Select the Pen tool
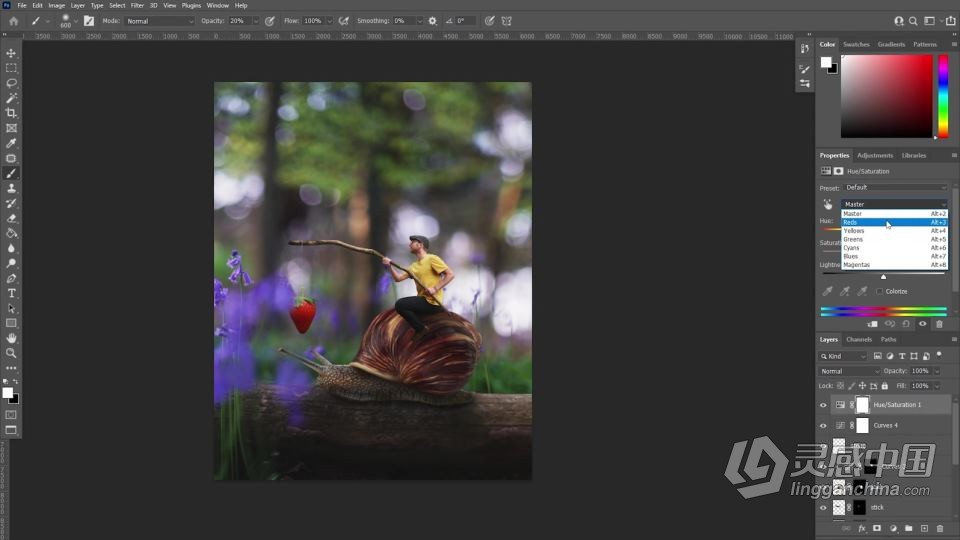Viewport: 960px width, 540px height. 11,278
